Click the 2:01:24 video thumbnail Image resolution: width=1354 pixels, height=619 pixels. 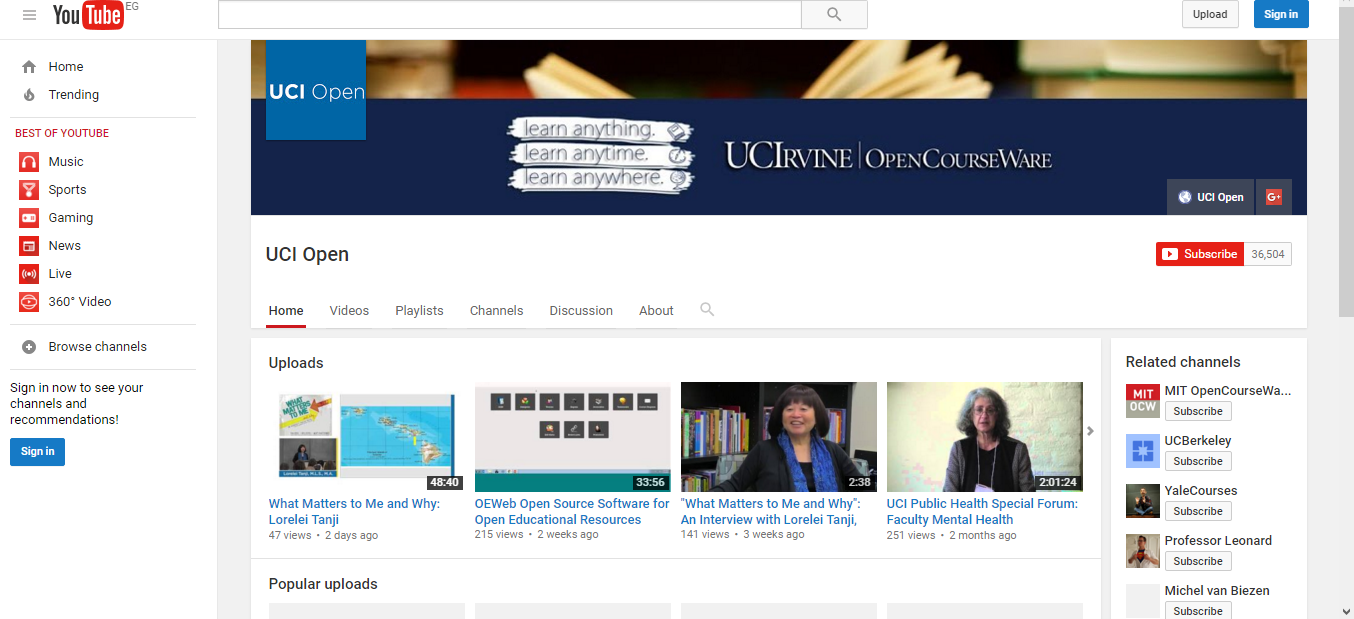click(x=984, y=437)
